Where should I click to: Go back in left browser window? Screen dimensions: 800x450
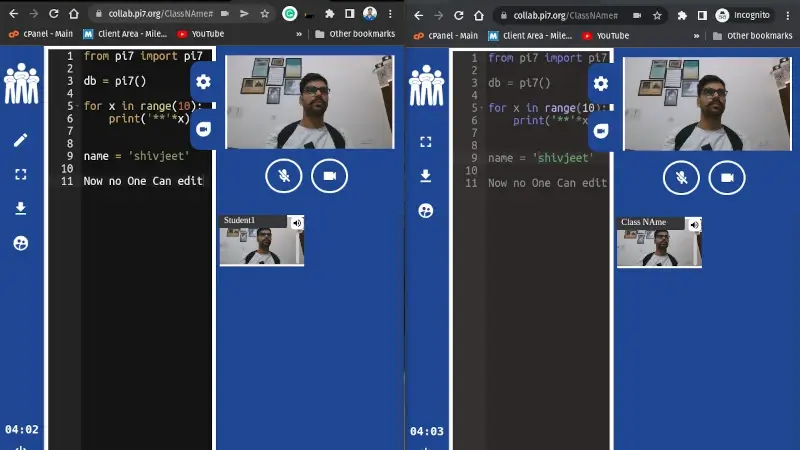[x=13, y=14]
